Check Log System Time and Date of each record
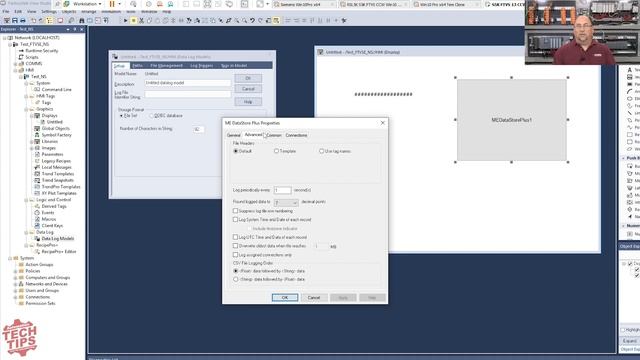Screen dimensions: 640x360 [x=235, y=220]
